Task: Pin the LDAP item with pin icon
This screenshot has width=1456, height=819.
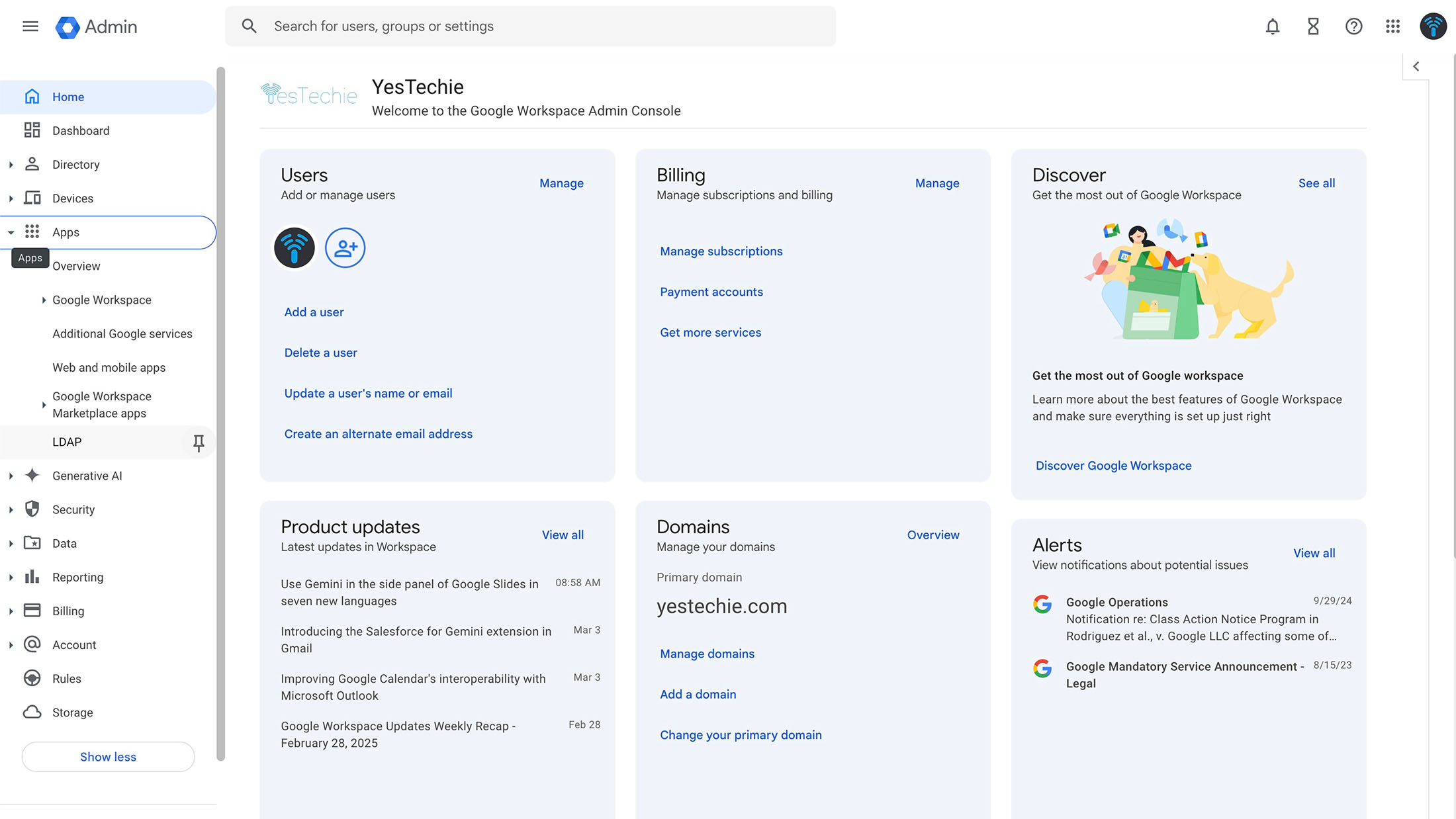Action: point(198,443)
